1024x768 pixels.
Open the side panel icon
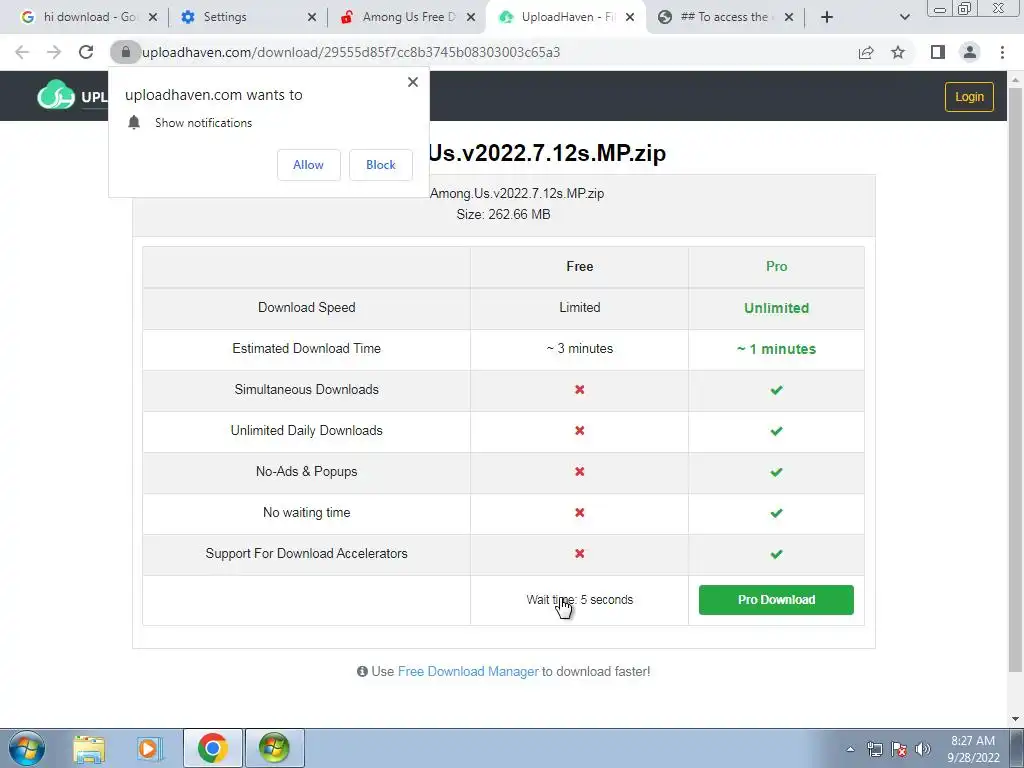pyautogui.click(x=938, y=52)
